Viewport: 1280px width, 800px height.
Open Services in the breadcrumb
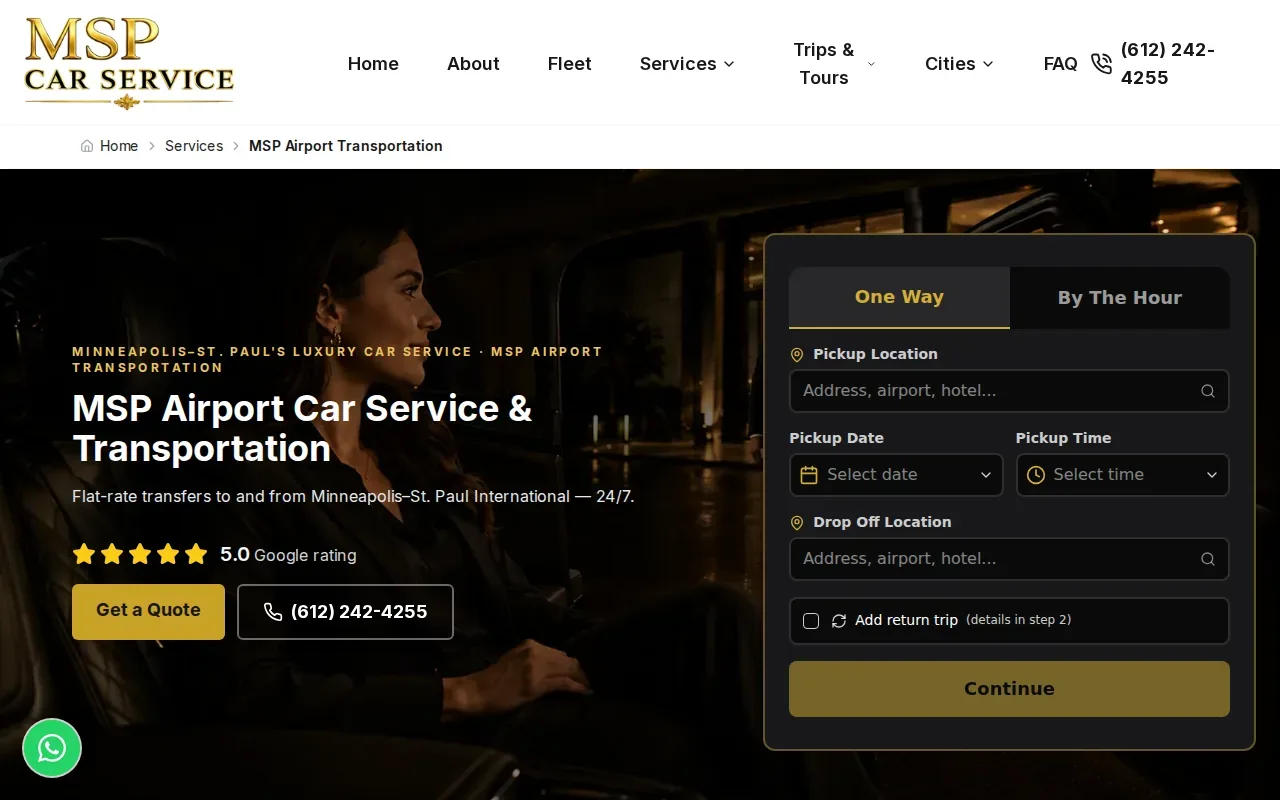[194, 146]
